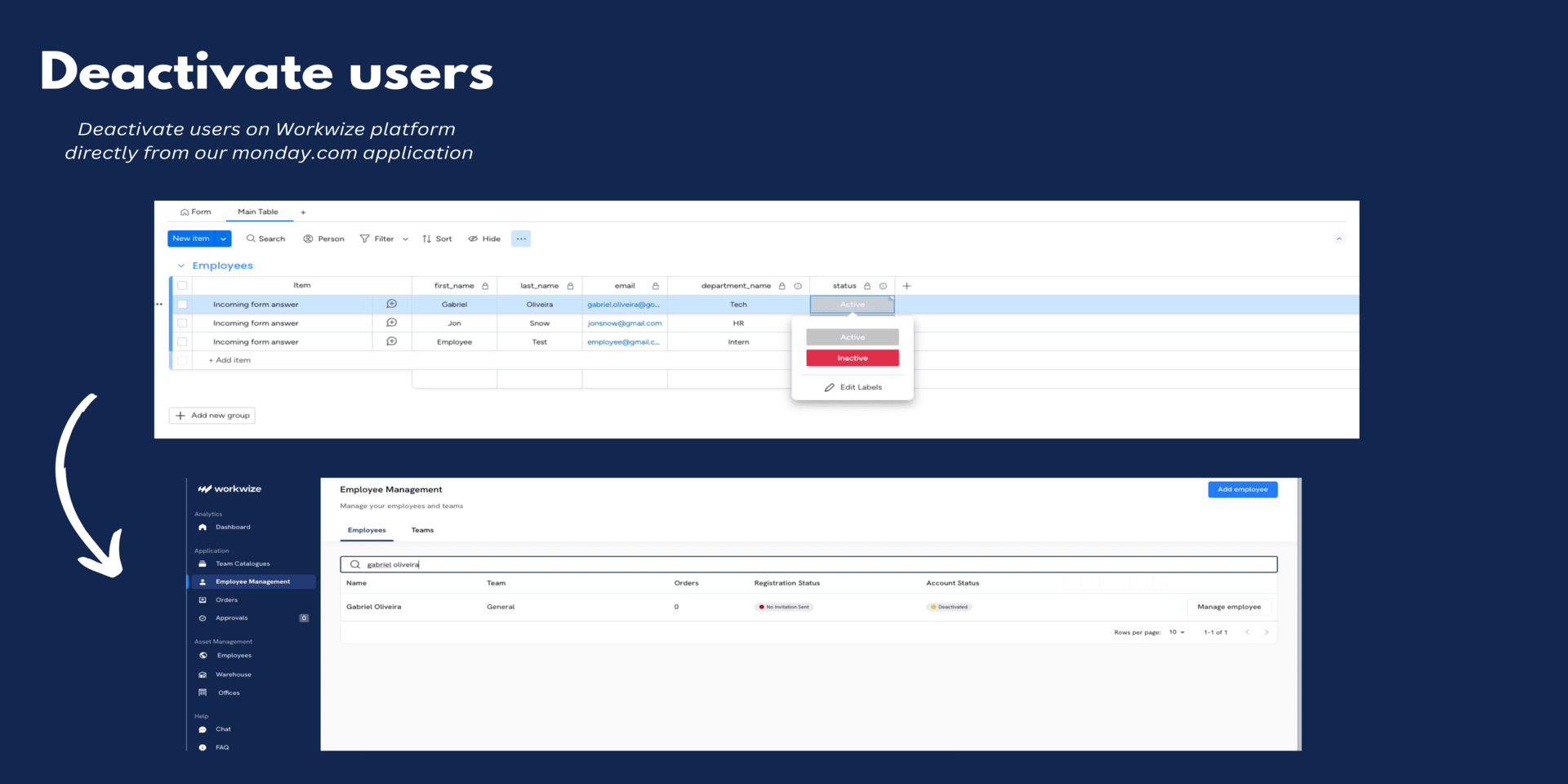The image size is (1568, 784).
Task: Select Employee Management sidebar item
Action: [x=252, y=581]
